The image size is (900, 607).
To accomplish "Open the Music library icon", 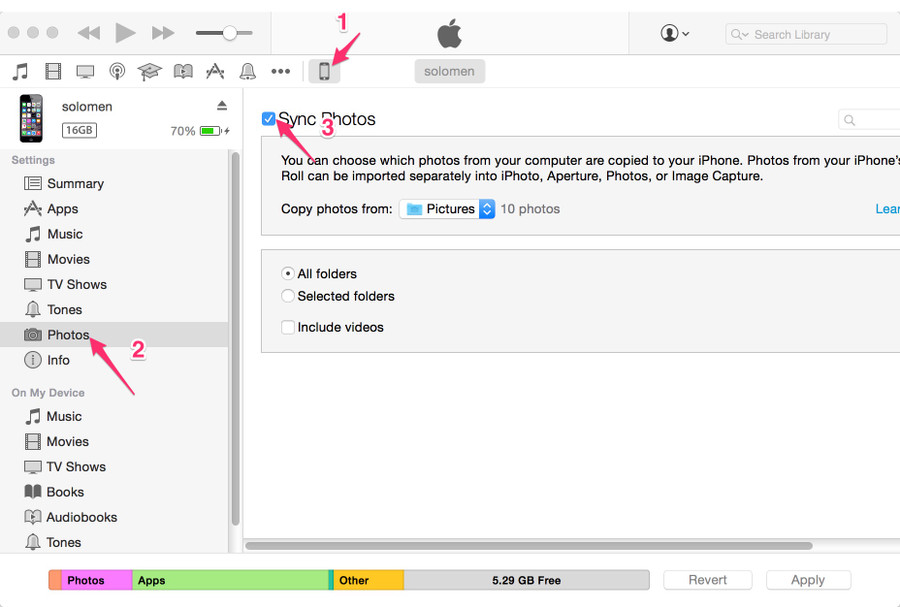I will pyautogui.click(x=21, y=72).
